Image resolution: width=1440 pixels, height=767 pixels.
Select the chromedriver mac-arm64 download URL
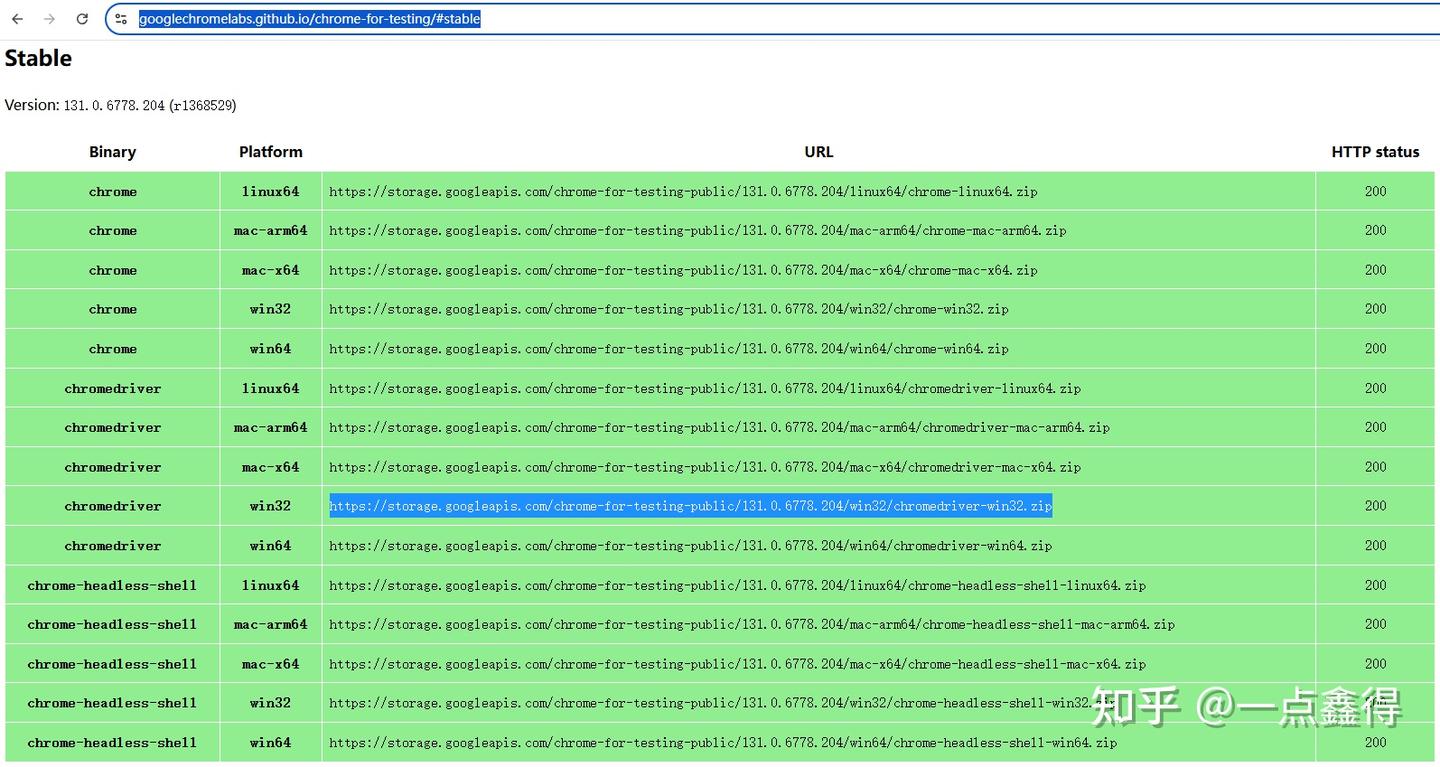pyautogui.click(x=719, y=427)
